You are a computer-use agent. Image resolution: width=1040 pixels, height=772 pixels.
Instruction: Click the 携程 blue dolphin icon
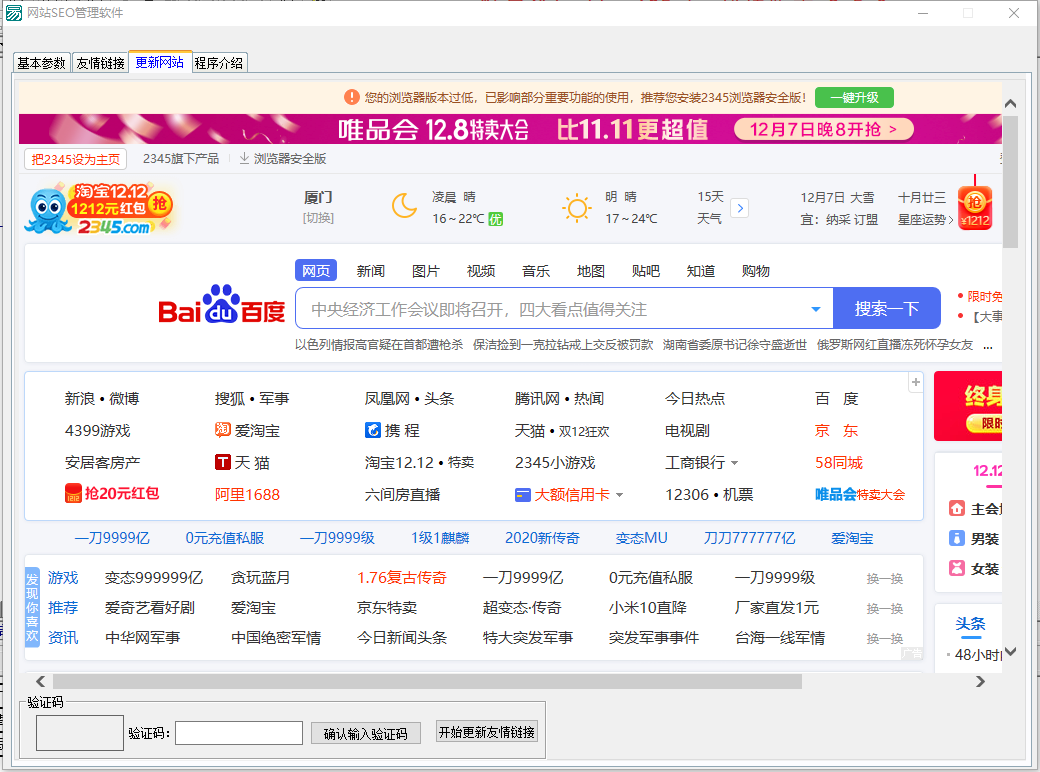coord(373,430)
